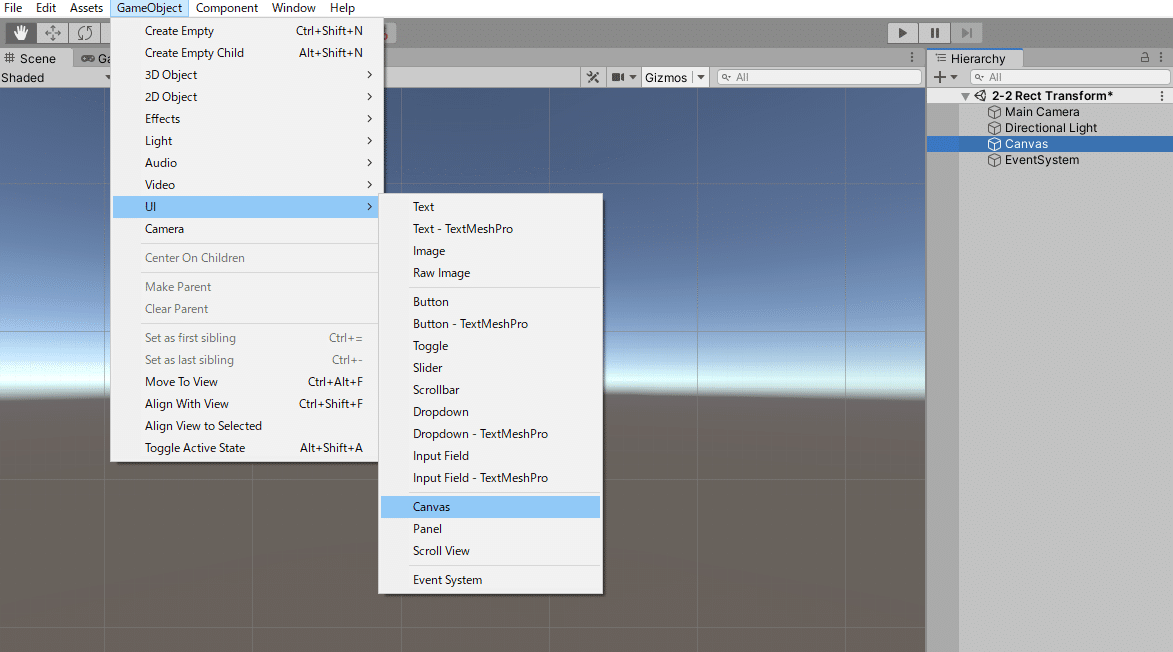Expand the Light submenu
Image resolution: width=1173 pixels, height=652 pixels.
pyautogui.click(x=245, y=141)
